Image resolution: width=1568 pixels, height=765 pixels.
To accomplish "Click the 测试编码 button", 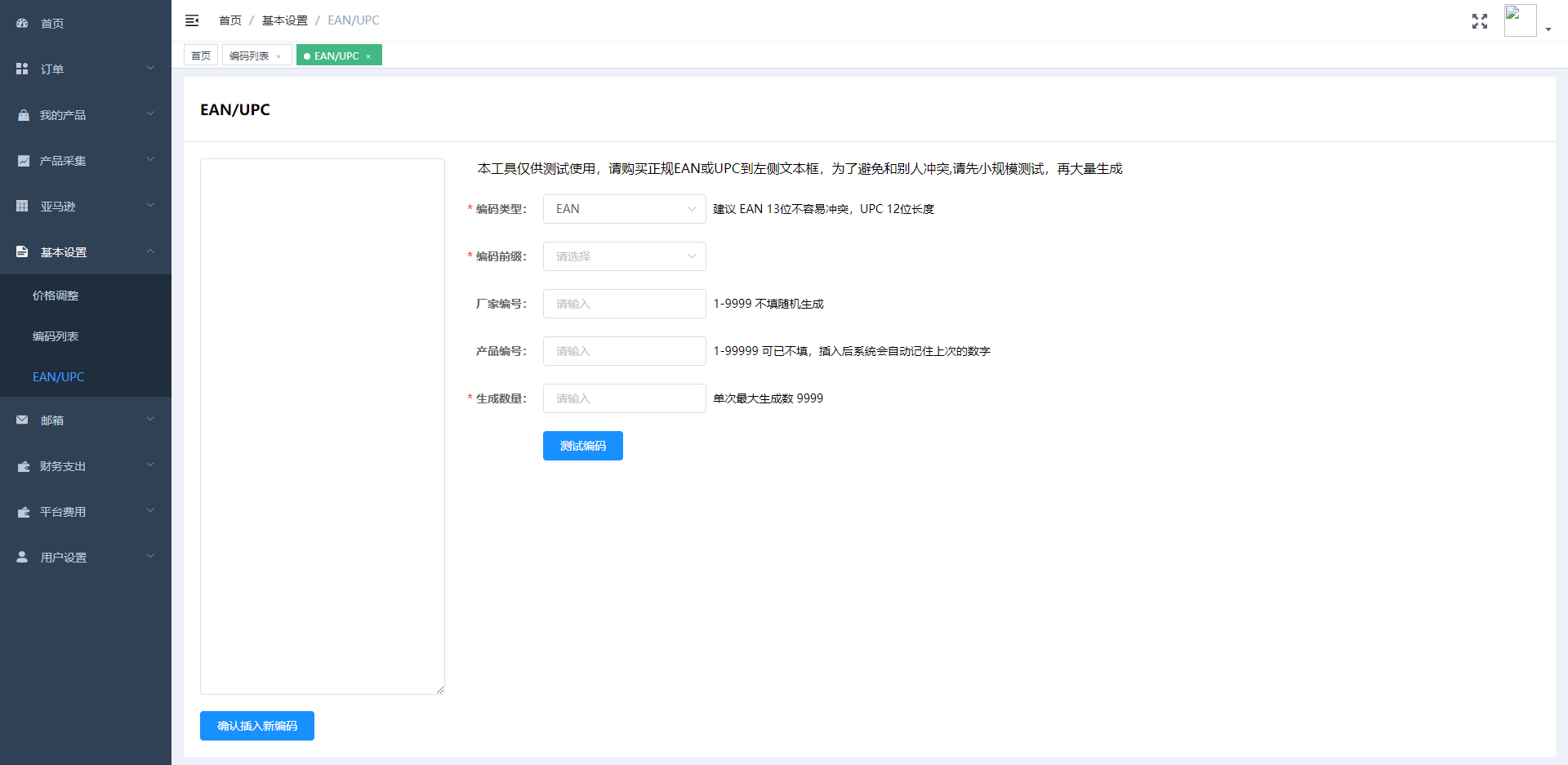I will pyautogui.click(x=582, y=446).
